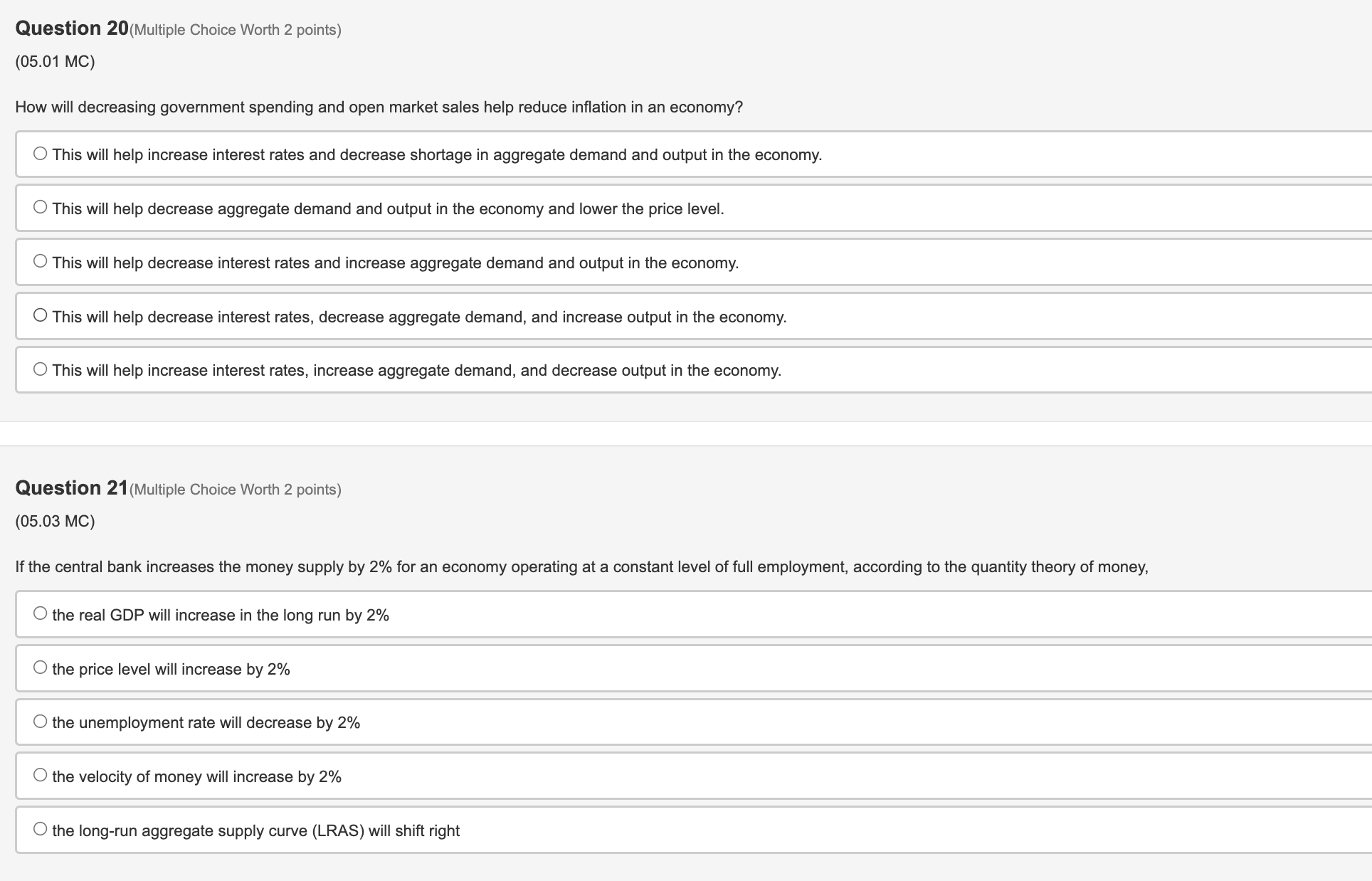Viewport: 1372px width, 881px height.
Task: Select radio for 'increase interest rates and decrease shortage' answer
Action: (40, 152)
